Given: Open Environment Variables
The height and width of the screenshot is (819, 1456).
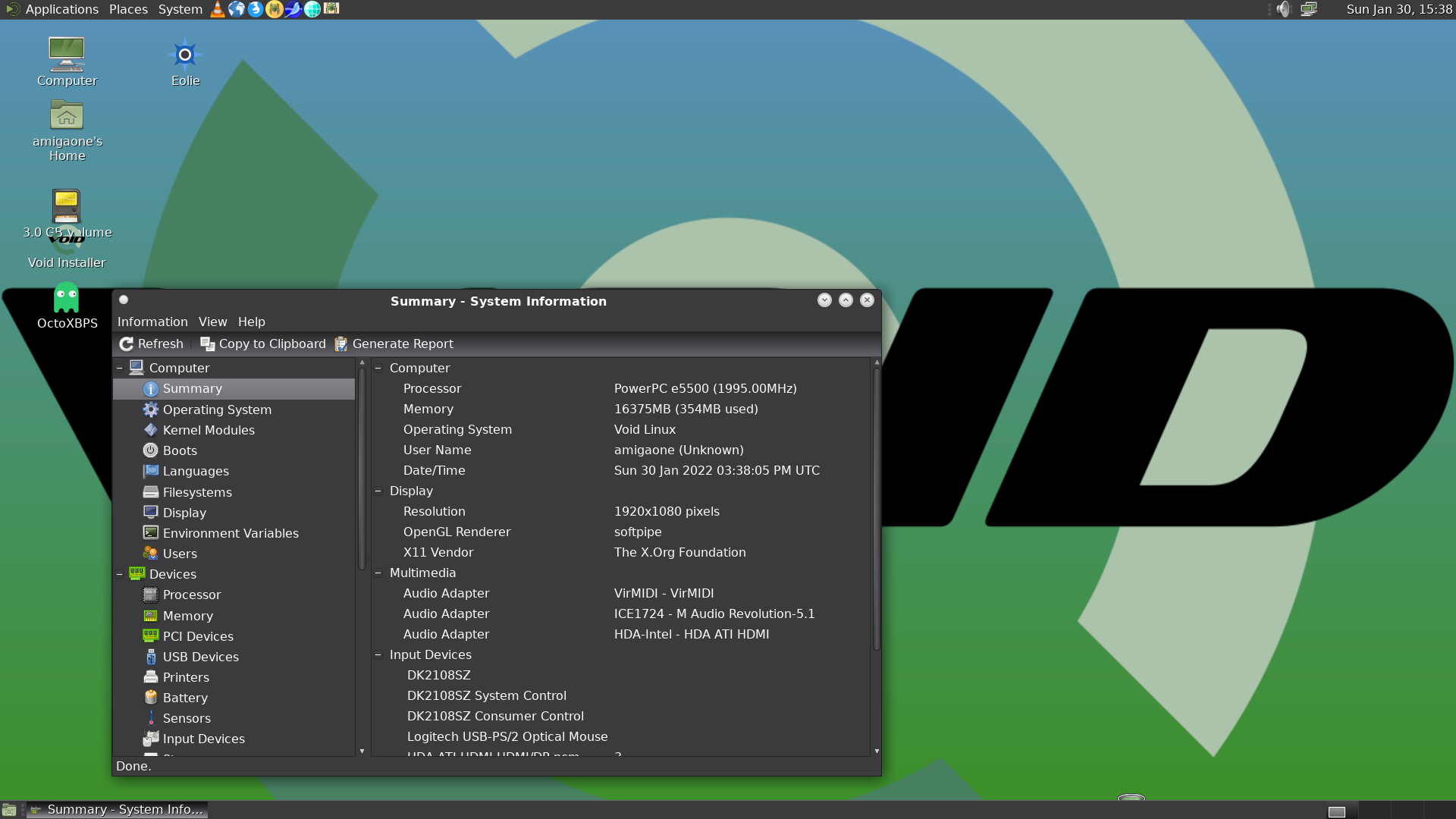Looking at the screenshot, I should click(x=234, y=533).
